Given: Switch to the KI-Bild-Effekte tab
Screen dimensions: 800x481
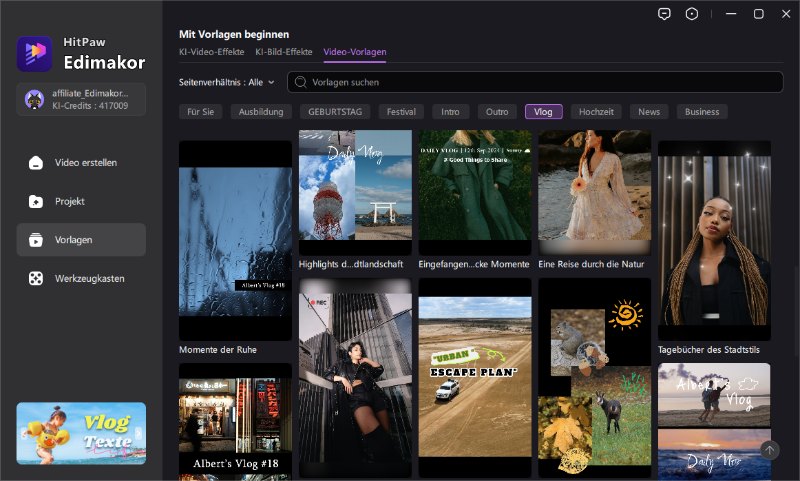Looking at the screenshot, I should pos(284,51).
